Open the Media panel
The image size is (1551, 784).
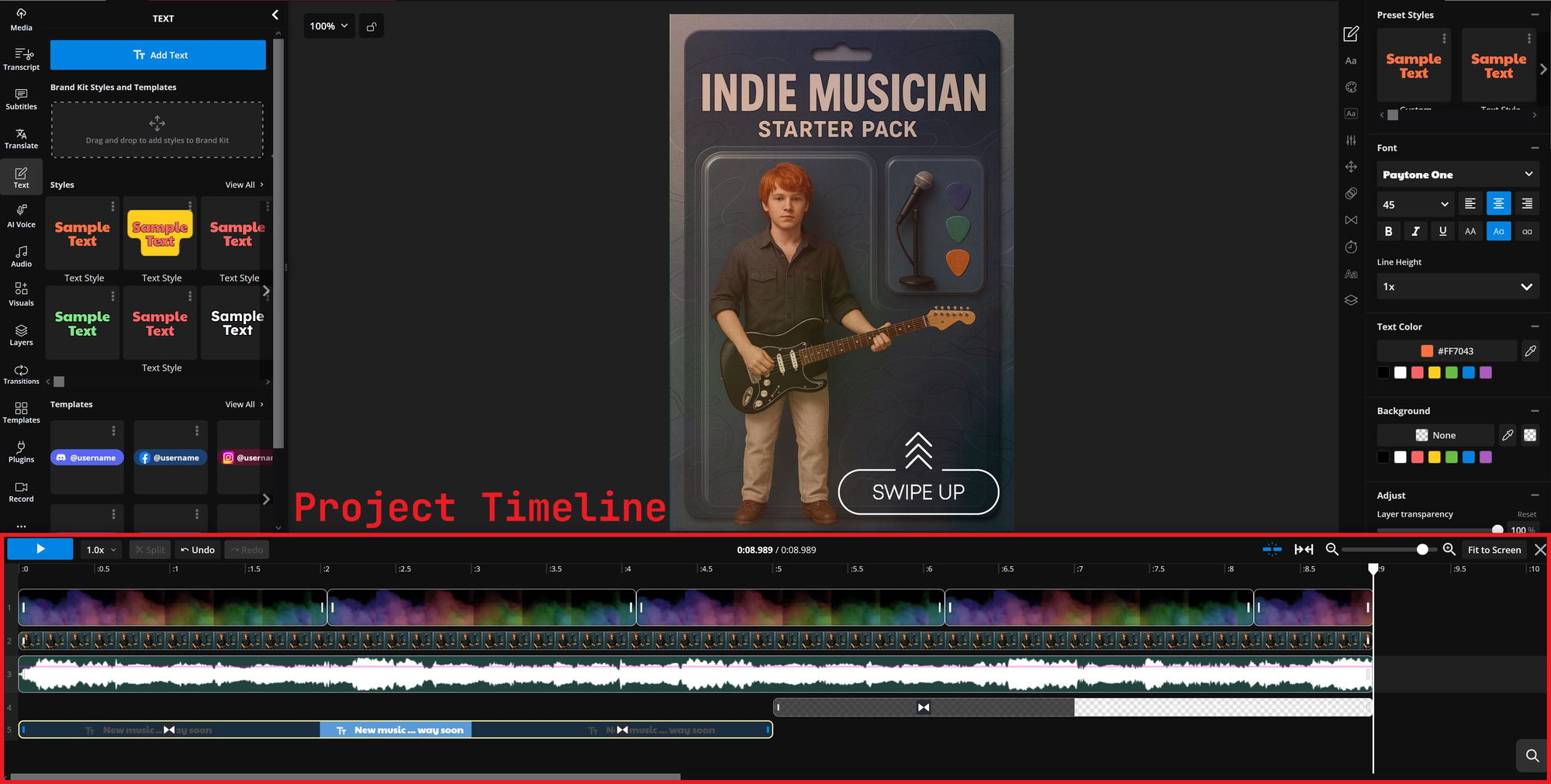21,19
